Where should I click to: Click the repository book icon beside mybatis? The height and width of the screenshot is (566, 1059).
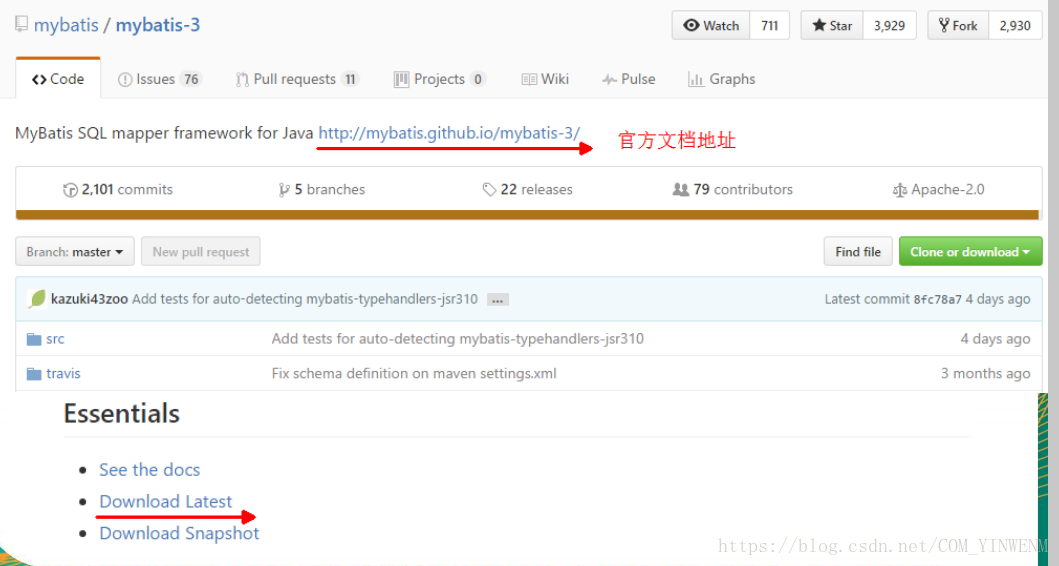[x=22, y=25]
